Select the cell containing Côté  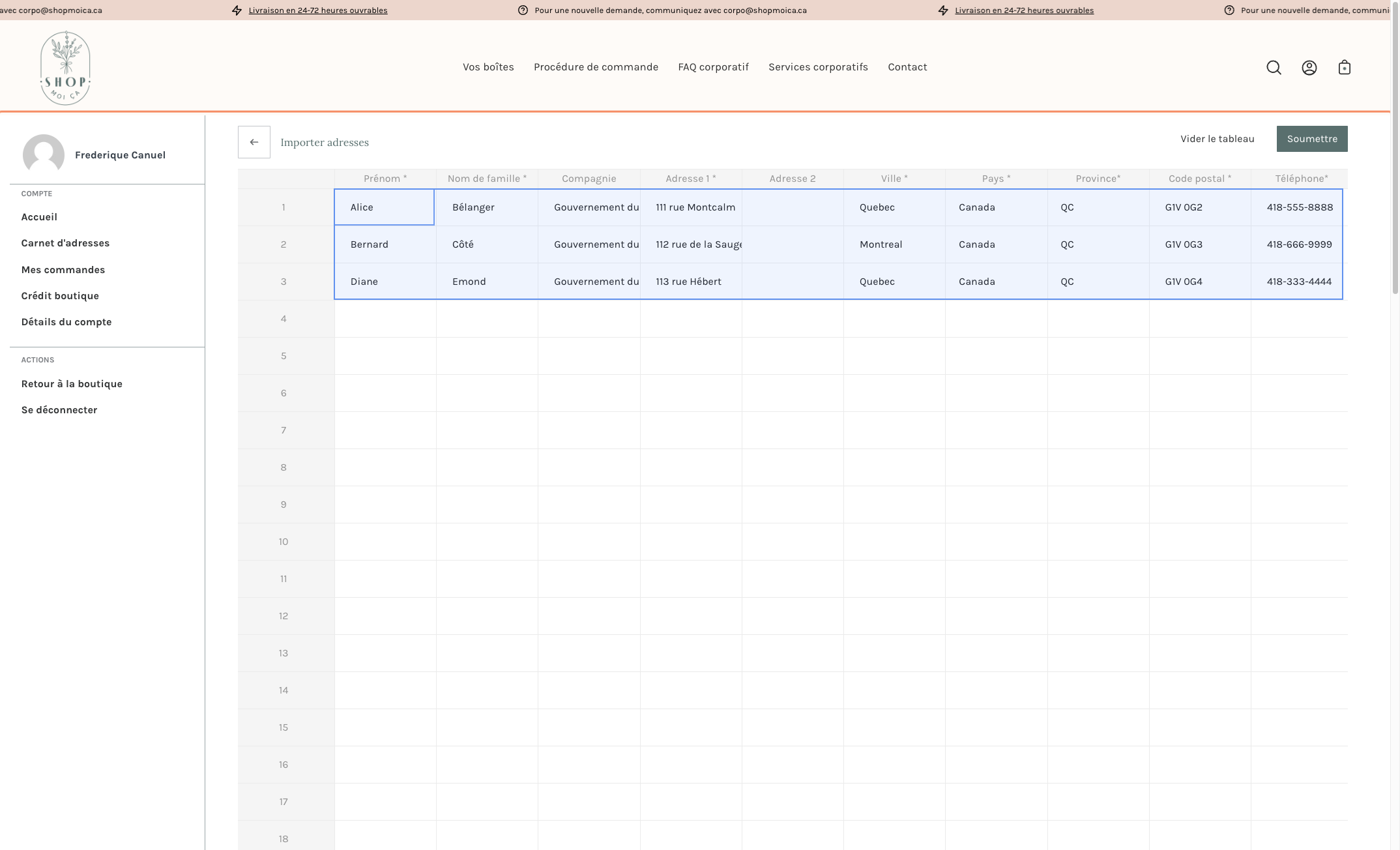coord(487,244)
